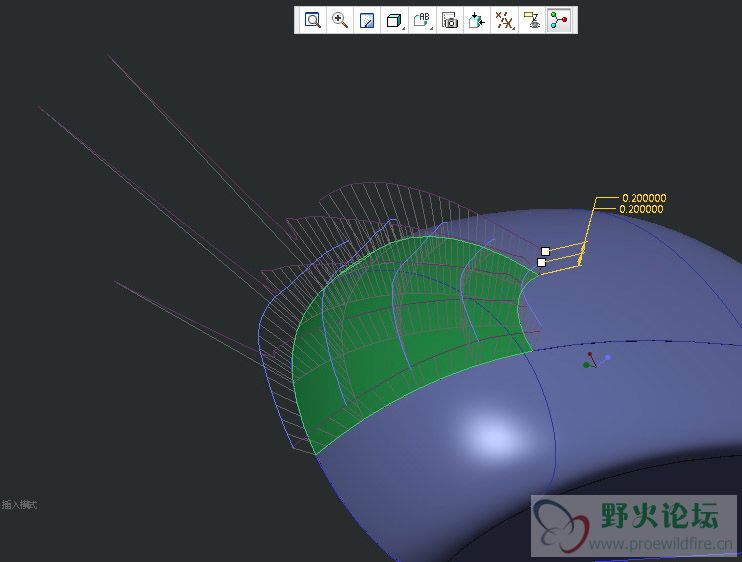742x562 pixels.
Task: Click the Repaint screen icon
Action: (367, 20)
